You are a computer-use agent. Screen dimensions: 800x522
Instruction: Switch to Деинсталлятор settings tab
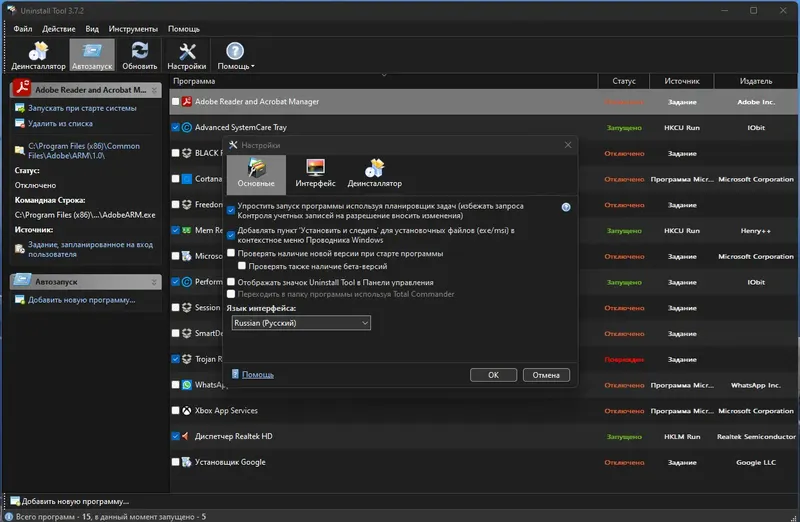point(374,175)
